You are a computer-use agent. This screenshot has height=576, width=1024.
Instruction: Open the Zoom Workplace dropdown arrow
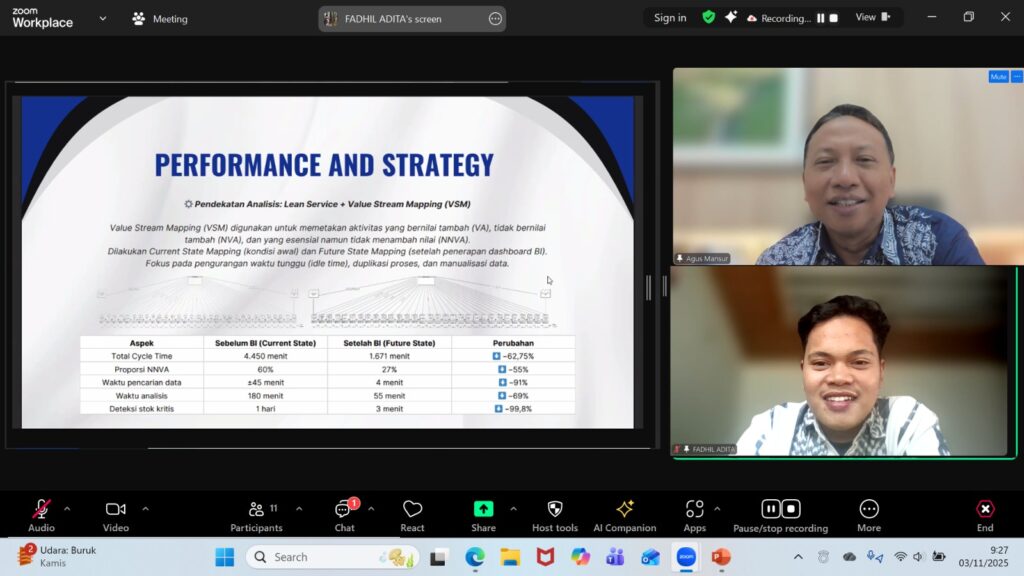pyautogui.click(x=103, y=18)
